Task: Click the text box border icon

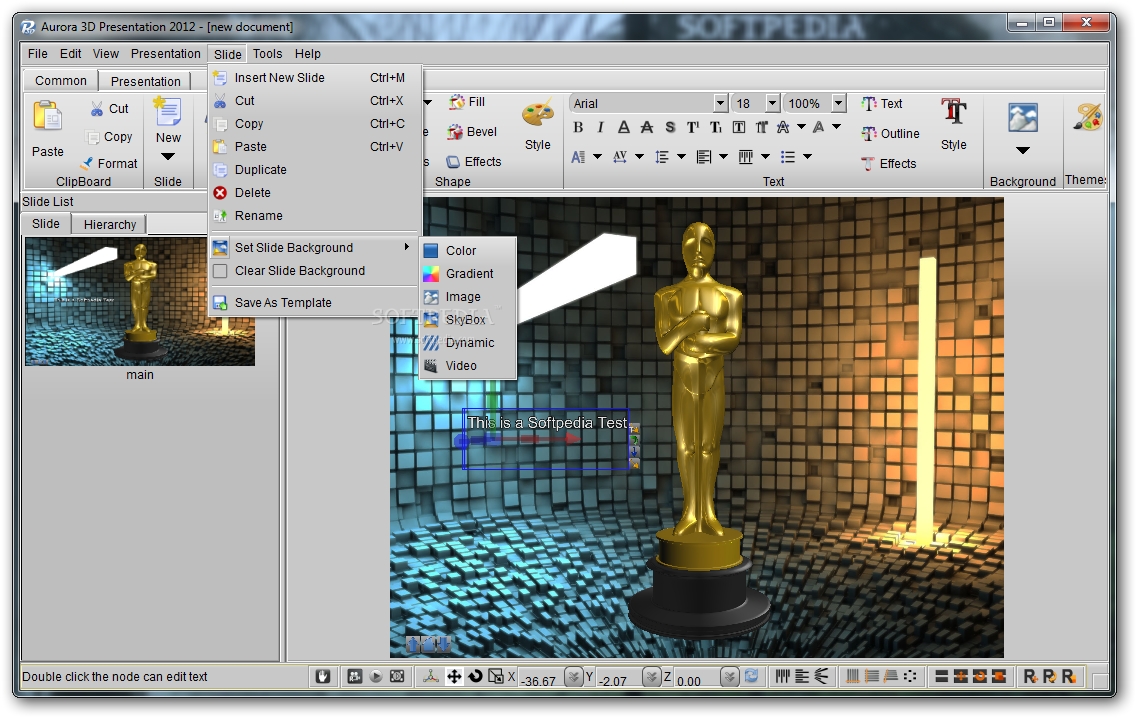Action: pos(739,128)
